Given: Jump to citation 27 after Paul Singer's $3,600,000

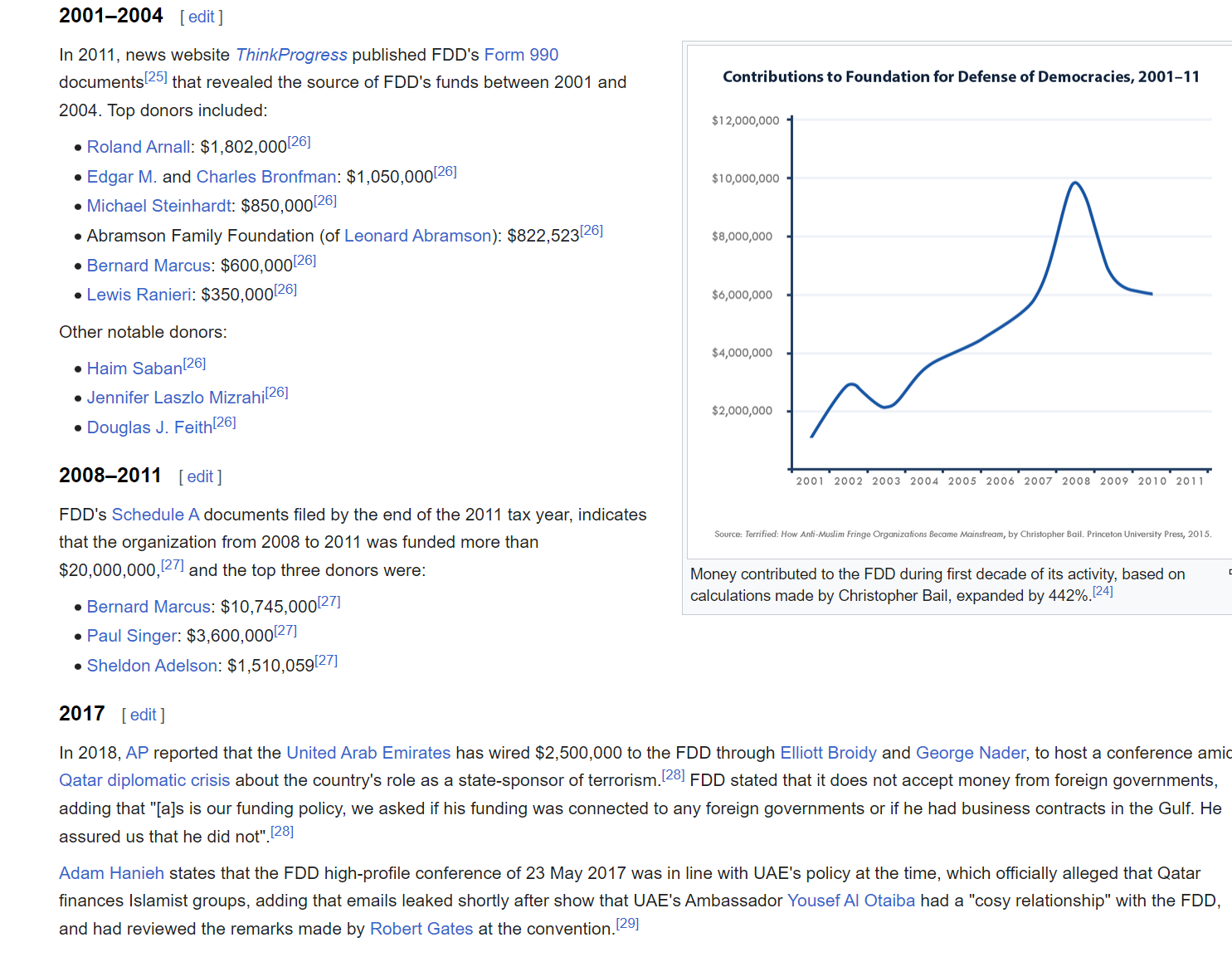Looking at the screenshot, I should 285,631.
